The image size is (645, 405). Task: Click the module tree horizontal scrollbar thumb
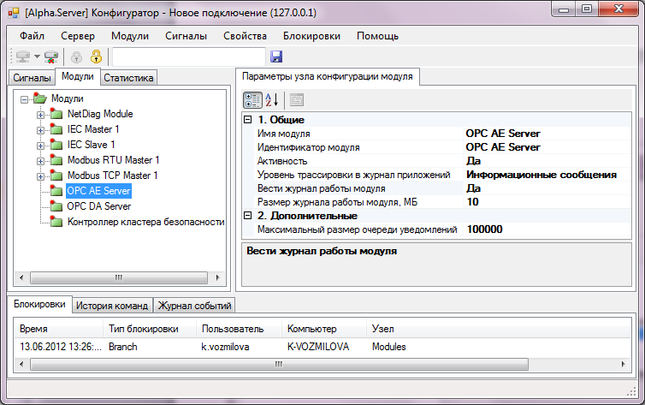(x=119, y=278)
